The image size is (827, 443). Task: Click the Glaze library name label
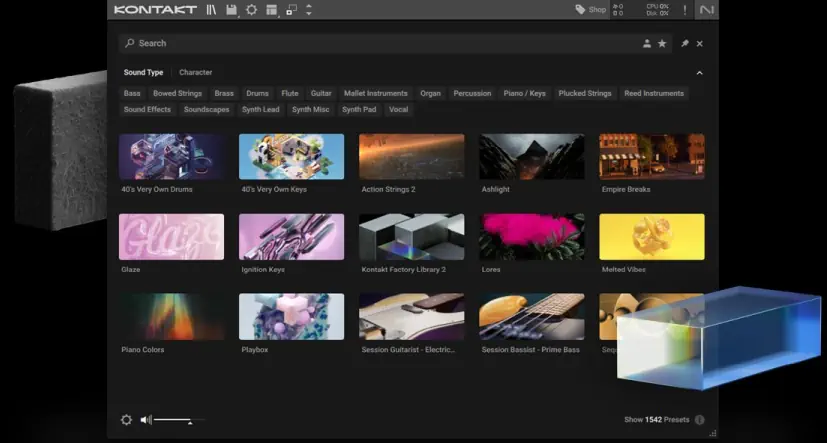tap(131, 269)
